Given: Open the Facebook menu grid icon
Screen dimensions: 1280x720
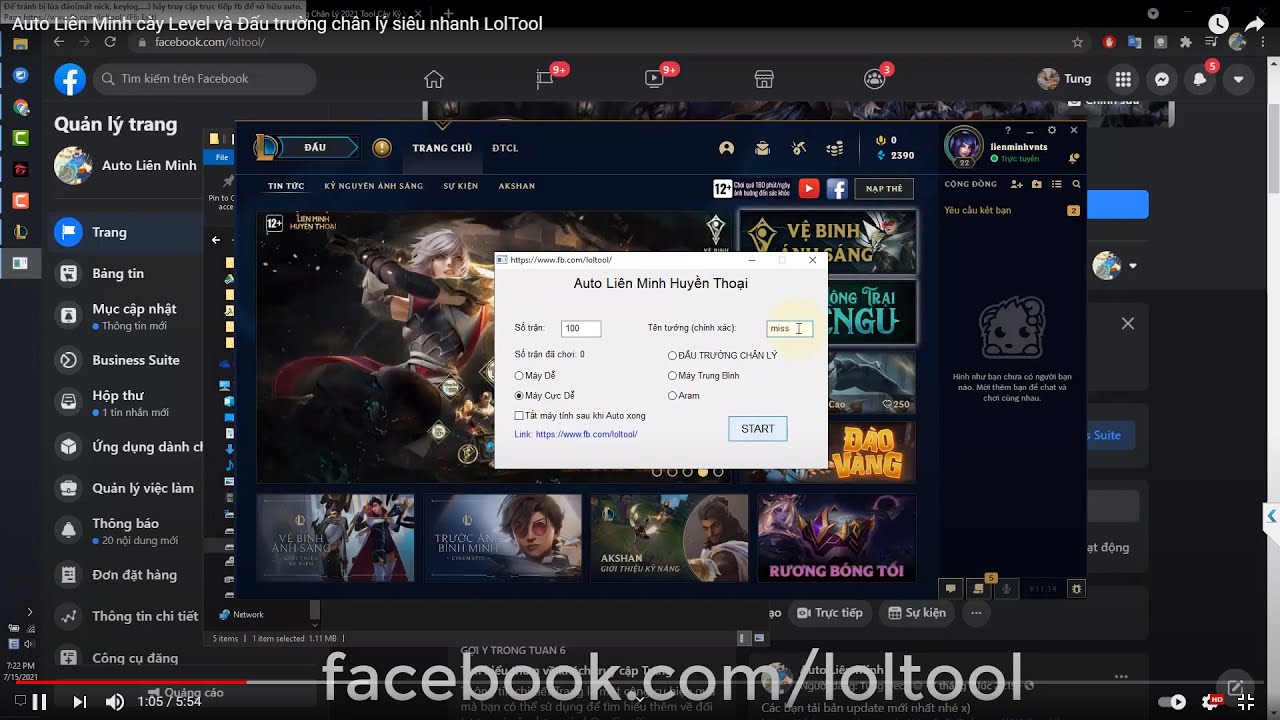Looking at the screenshot, I should click(1123, 79).
